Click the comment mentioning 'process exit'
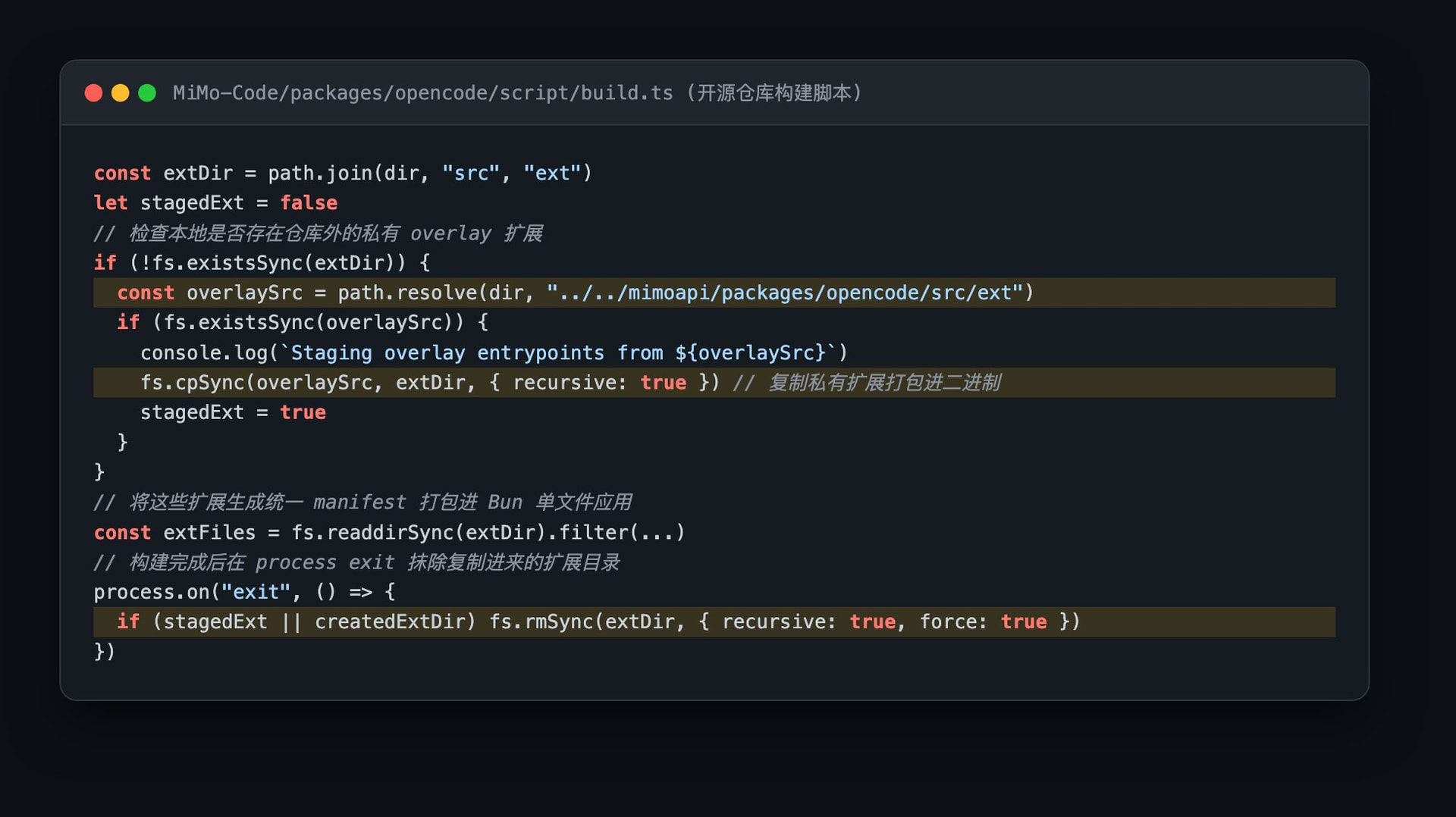 (x=356, y=562)
